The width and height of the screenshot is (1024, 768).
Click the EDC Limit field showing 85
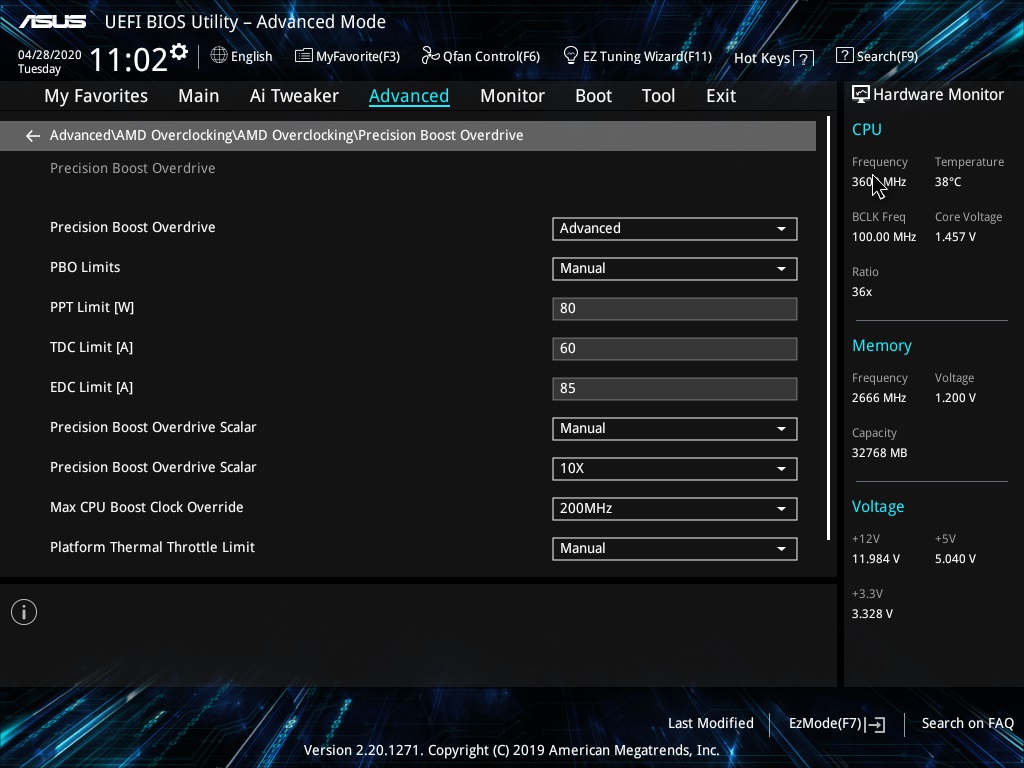point(675,389)
